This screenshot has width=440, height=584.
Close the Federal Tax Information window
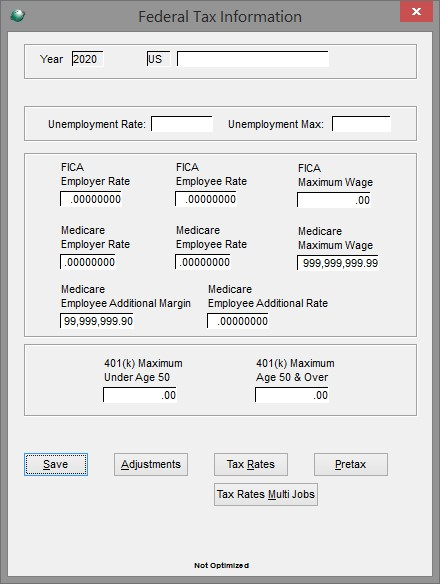416,12
